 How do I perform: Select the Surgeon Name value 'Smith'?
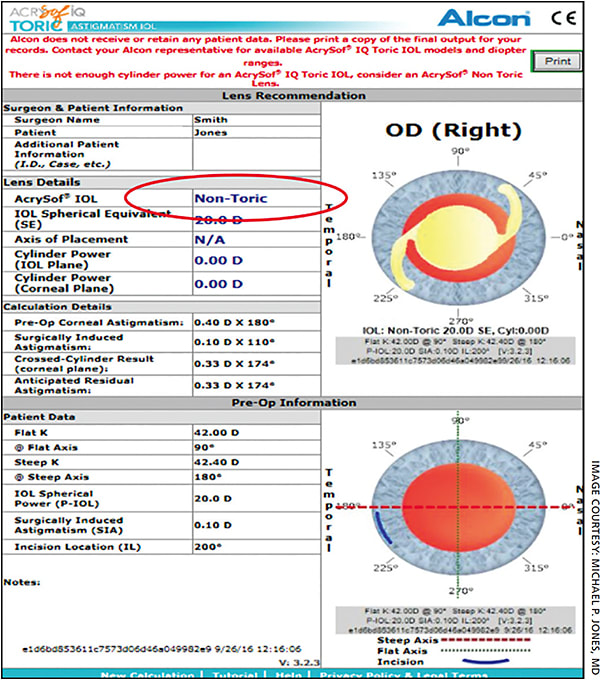211,120
